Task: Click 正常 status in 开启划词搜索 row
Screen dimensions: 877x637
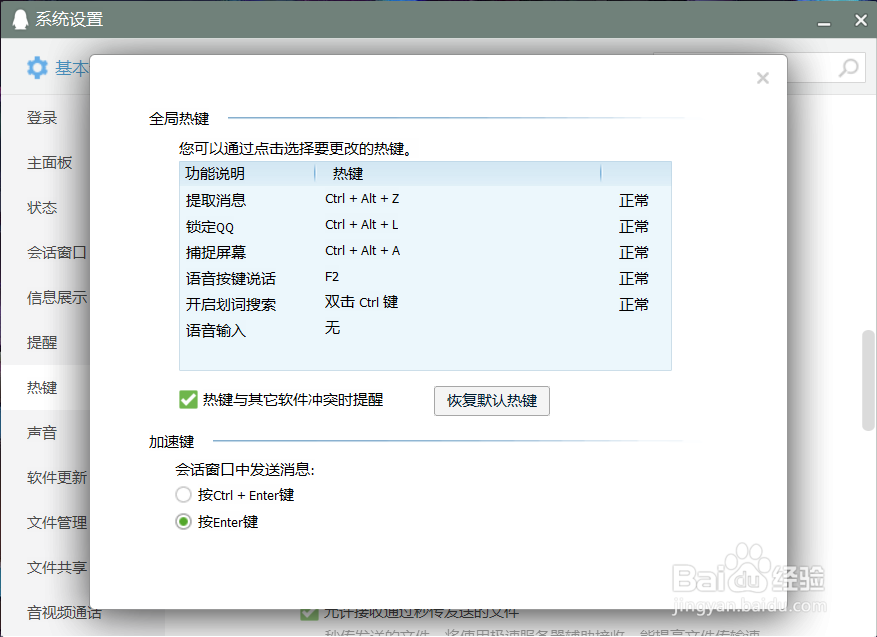Action: pos(634,304)
